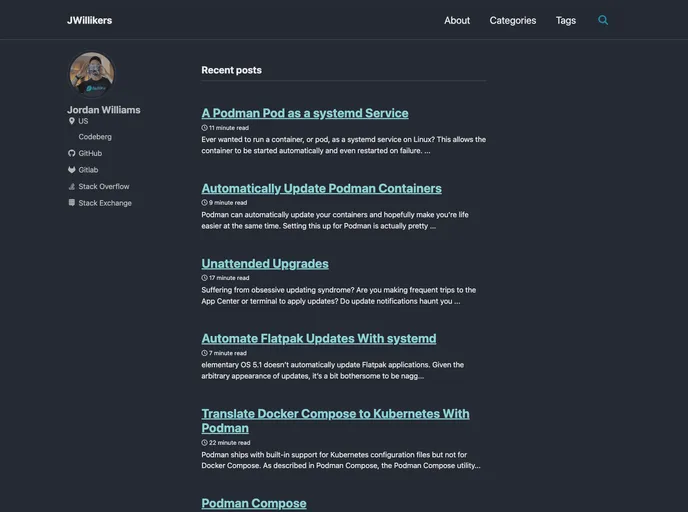Open Automate Flatpak Updates With systemd post
This screenshot has height=512, width=688.
coord(319,339)
